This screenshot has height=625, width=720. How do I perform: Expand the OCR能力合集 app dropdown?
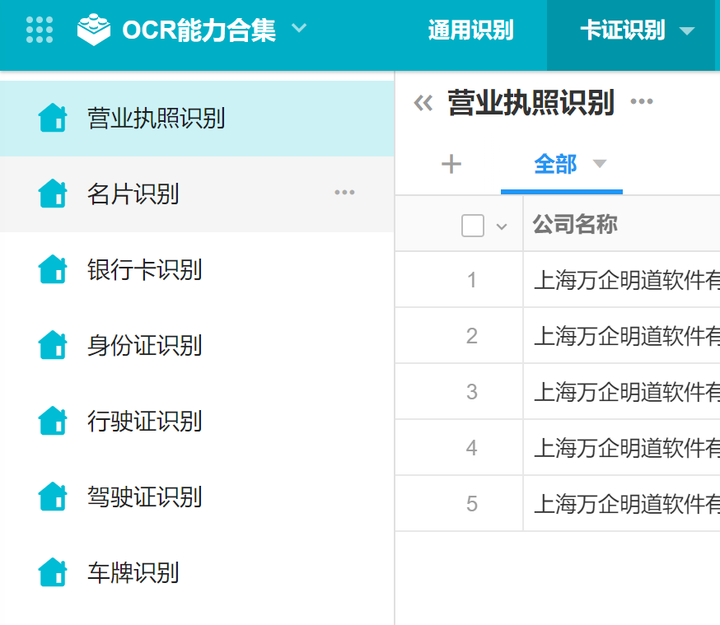[x=299, y=29]
